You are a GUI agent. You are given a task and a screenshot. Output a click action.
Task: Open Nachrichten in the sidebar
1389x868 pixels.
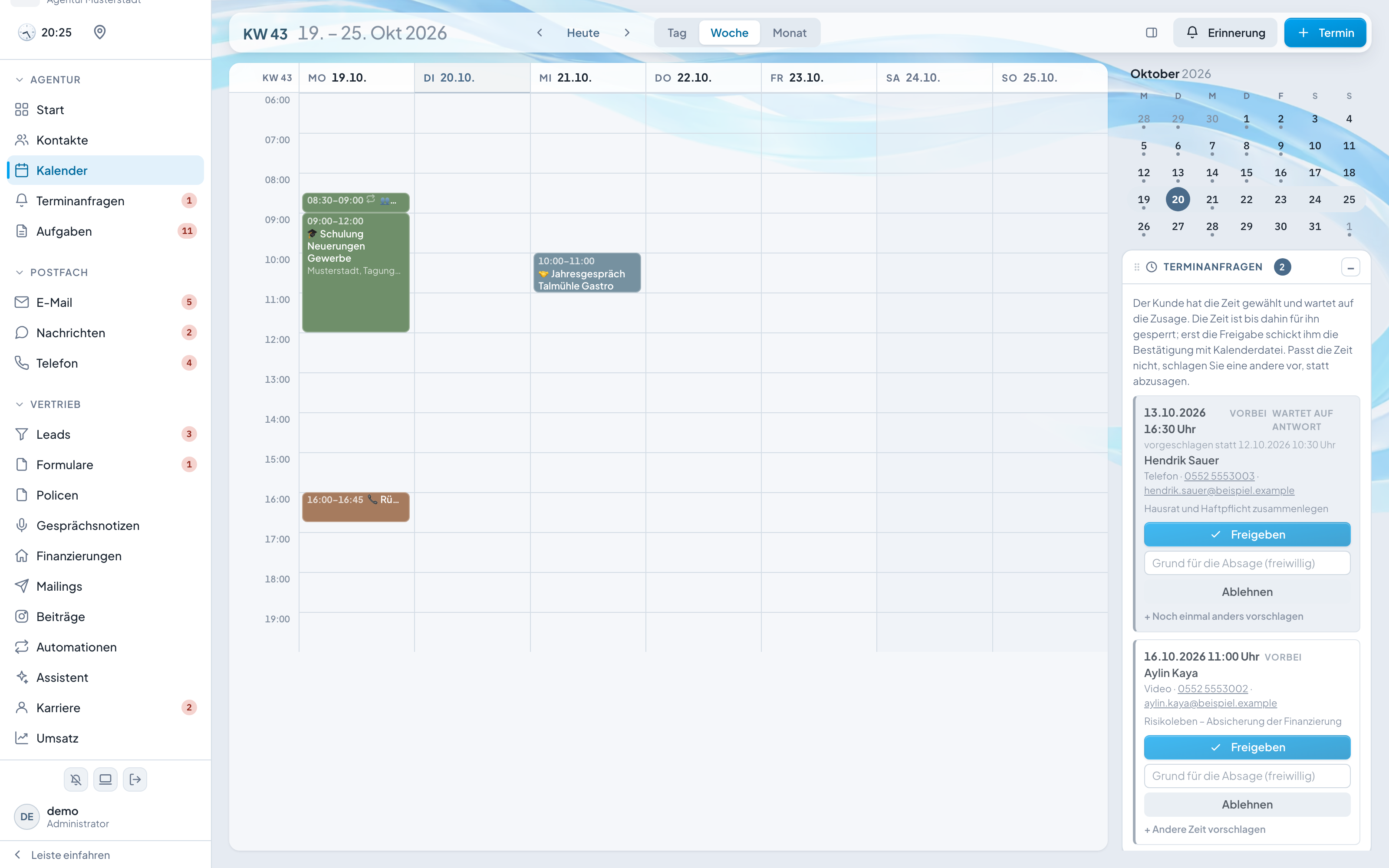(105, 332)
